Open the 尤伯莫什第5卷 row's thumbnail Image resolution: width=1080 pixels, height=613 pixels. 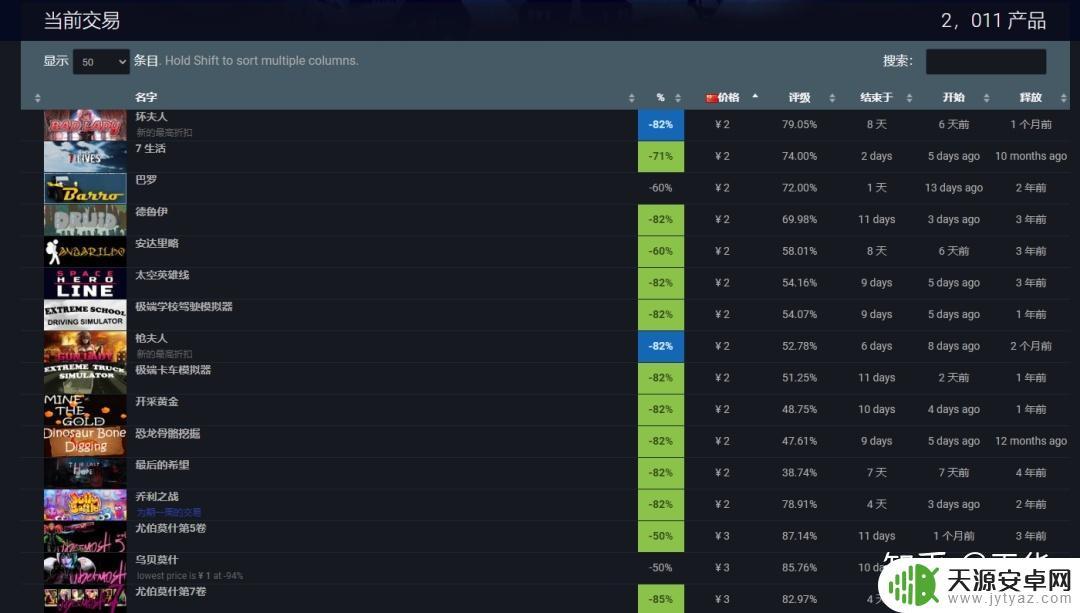[85, 537]
